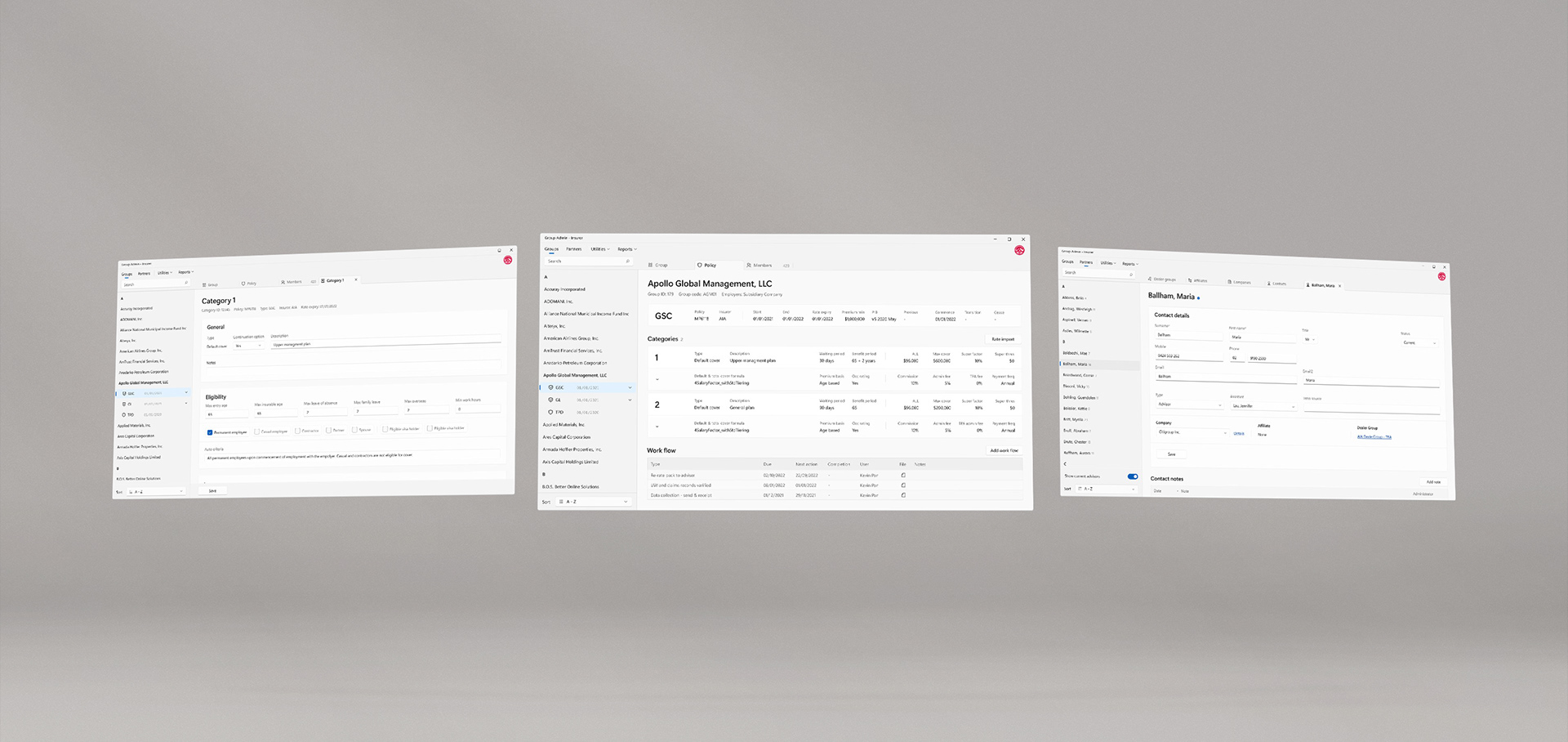This screenshot has width=1568, height=742.
Task: Click Add note button in right window
Action: click(1433, 481)
